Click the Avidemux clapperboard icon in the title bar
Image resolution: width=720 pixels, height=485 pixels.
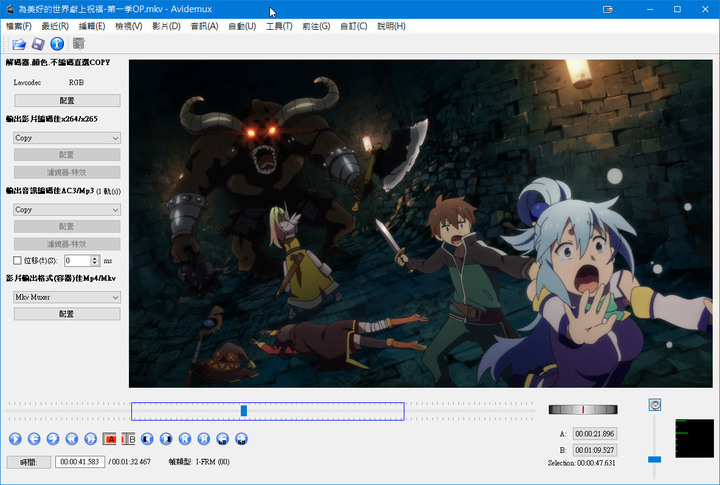10,9
